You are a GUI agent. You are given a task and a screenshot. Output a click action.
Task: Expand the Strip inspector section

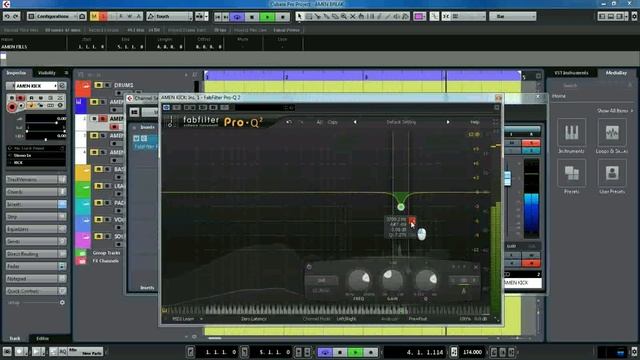point(36,216)
